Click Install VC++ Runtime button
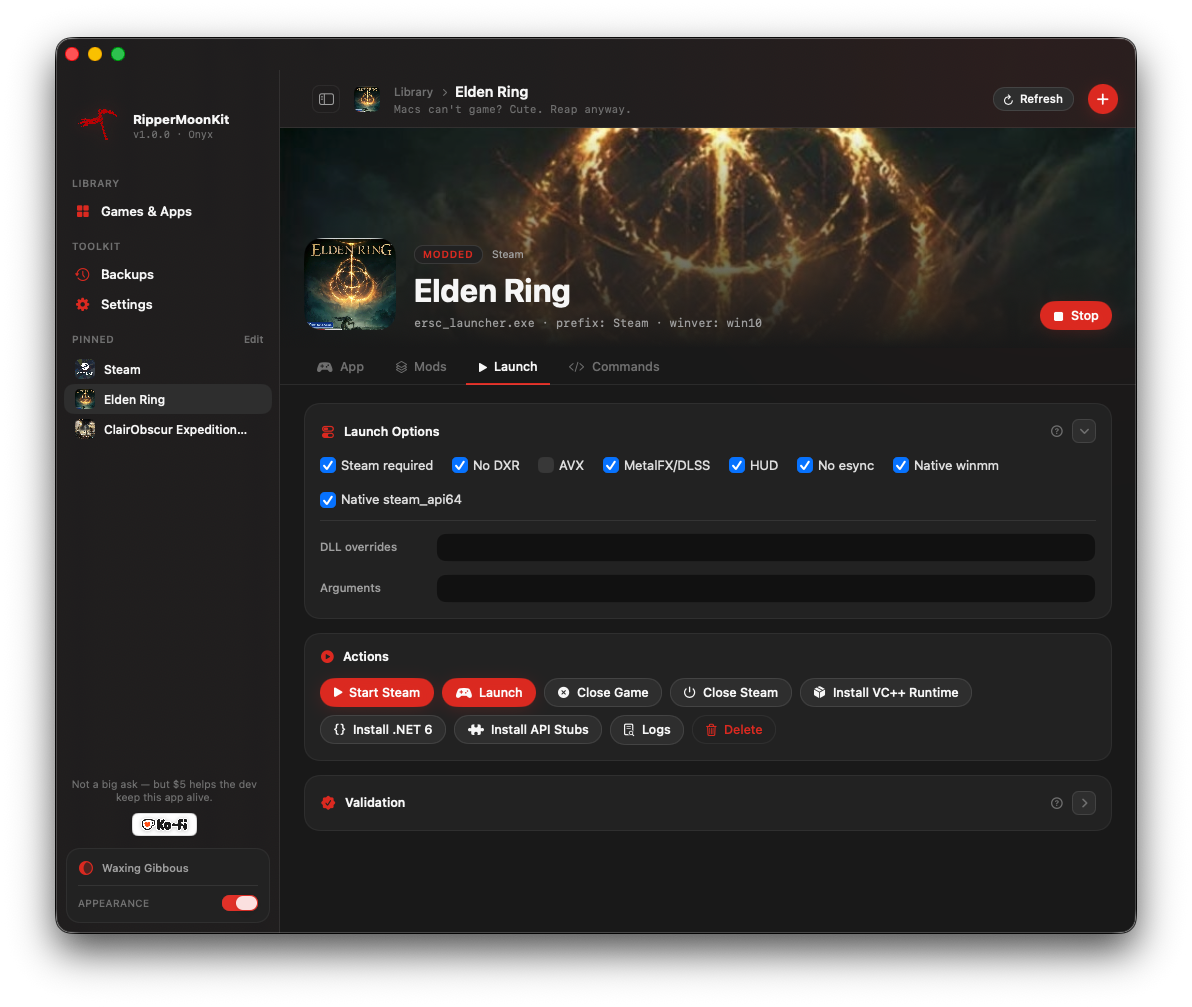This screenshot has height=1007, width=1192. coord(886,693)
